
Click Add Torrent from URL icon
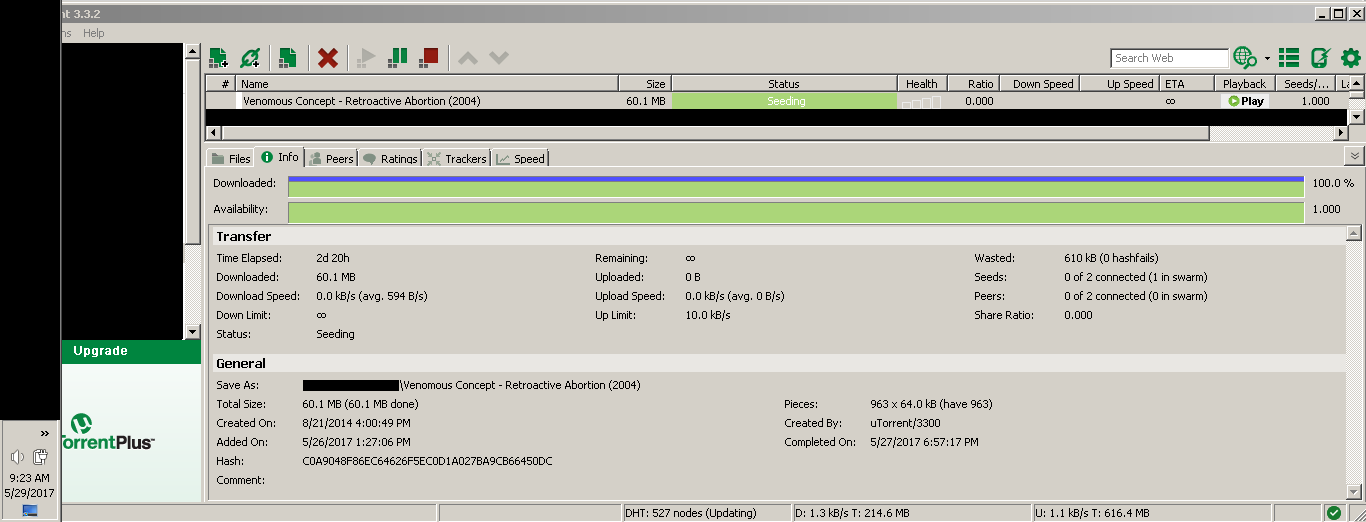click(x=250, y=57)
